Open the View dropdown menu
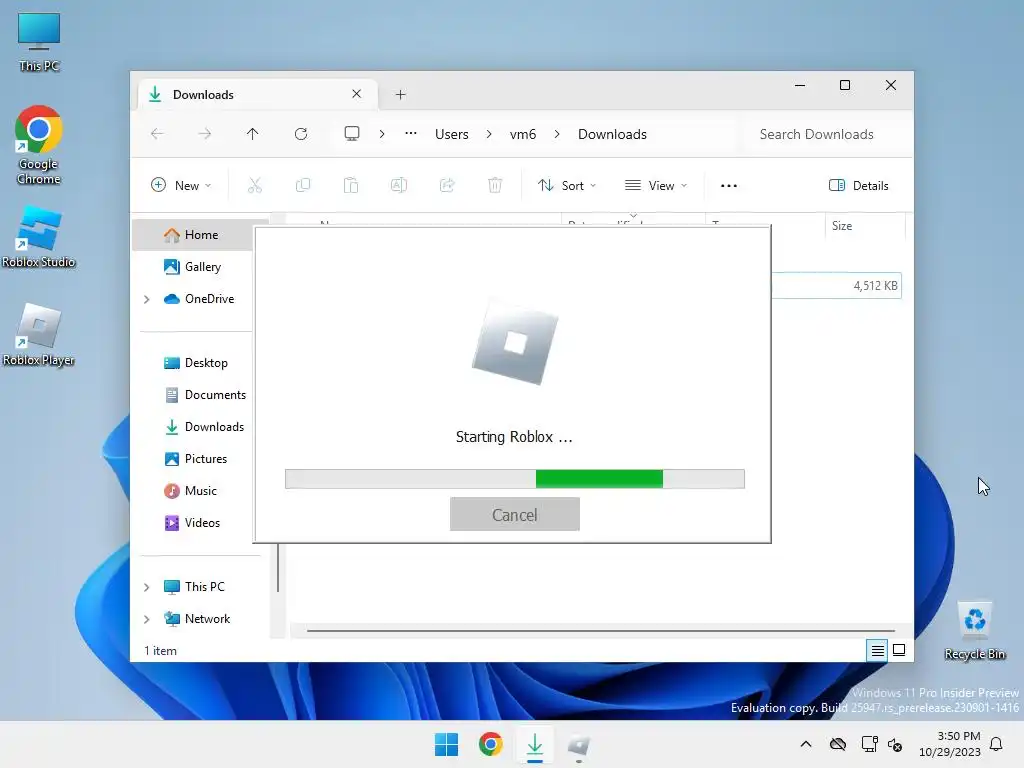Screen dimensions: 1024x768 (x=656, y=185)
